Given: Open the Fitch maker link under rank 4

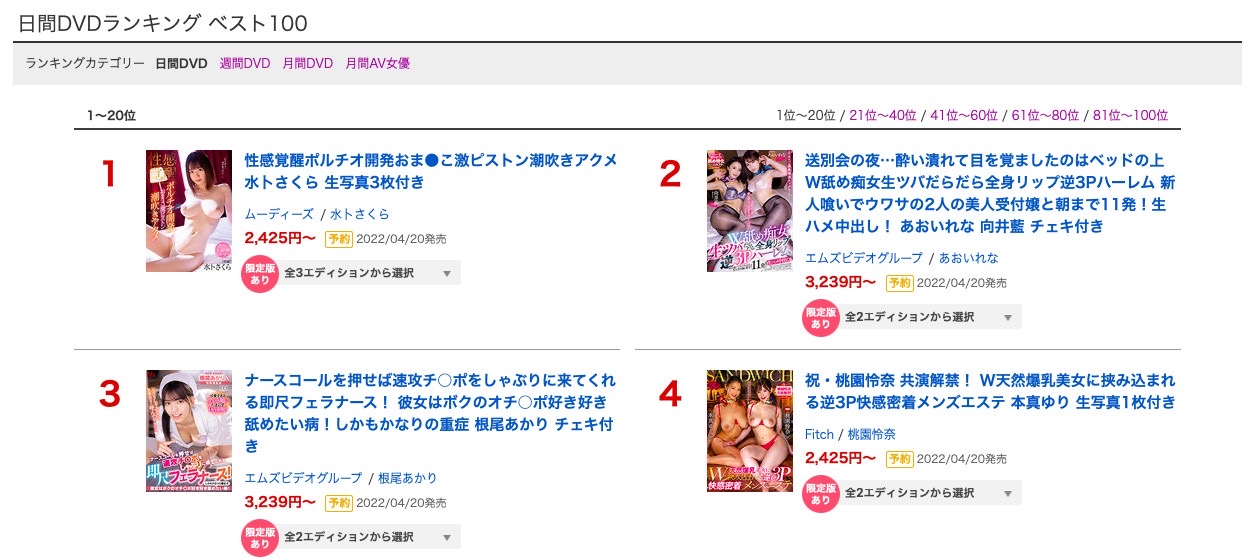Looking at the screenshot, I should (x=819, y=434).
